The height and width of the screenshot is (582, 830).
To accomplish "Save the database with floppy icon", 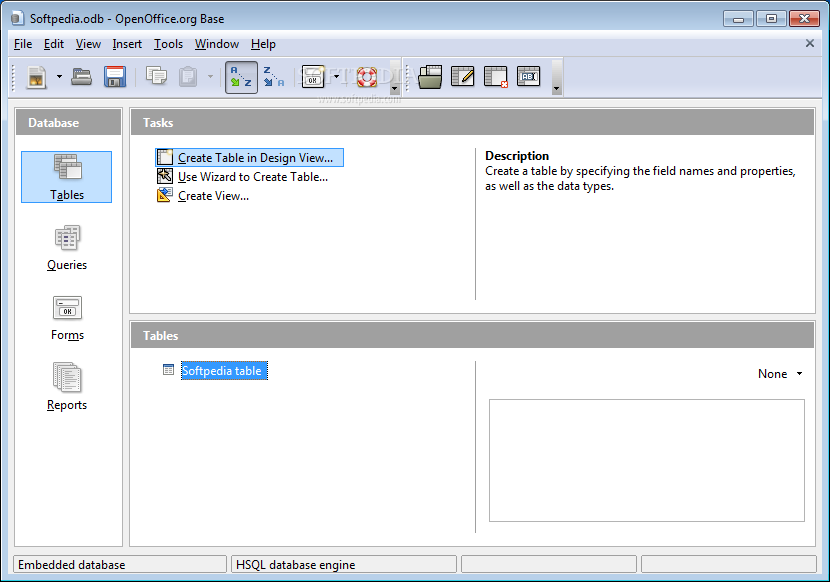I will click(x=115, y=77).
